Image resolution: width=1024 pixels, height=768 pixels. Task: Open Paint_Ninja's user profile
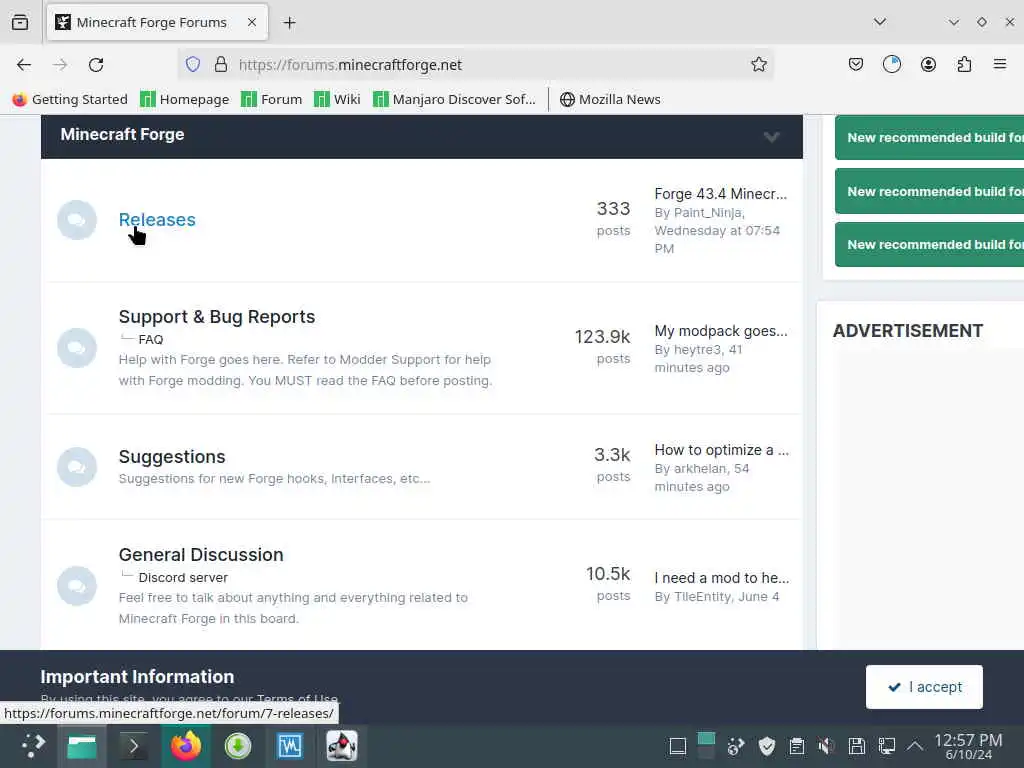709,213
